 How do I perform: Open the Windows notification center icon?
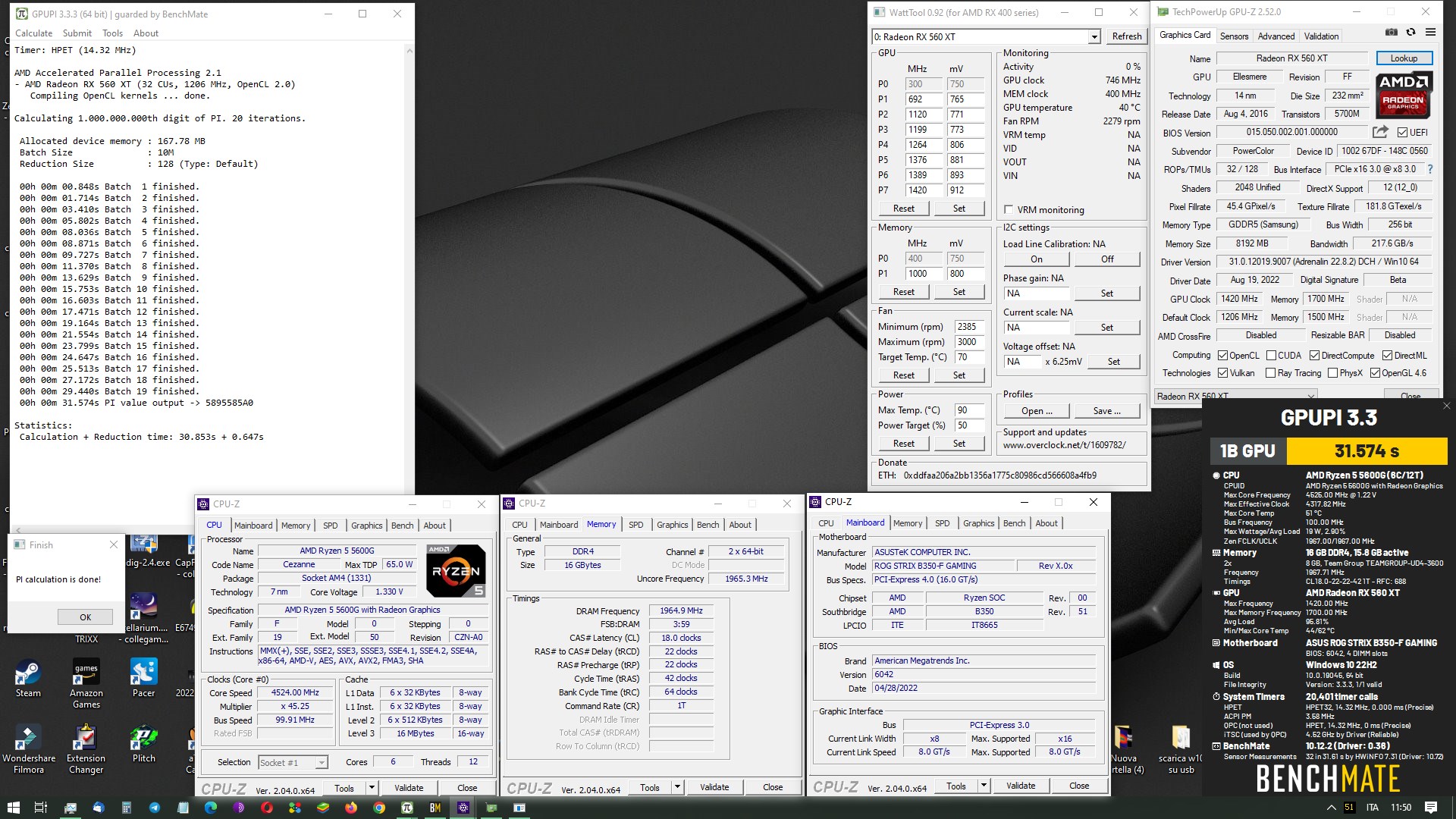(1431, 808)
